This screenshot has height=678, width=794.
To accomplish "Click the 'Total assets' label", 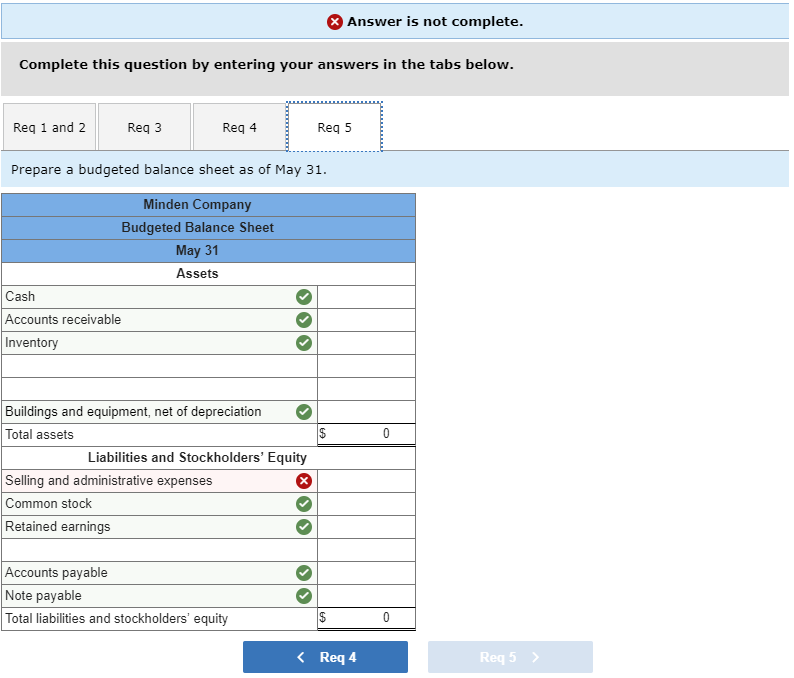I will coord(39,434).
